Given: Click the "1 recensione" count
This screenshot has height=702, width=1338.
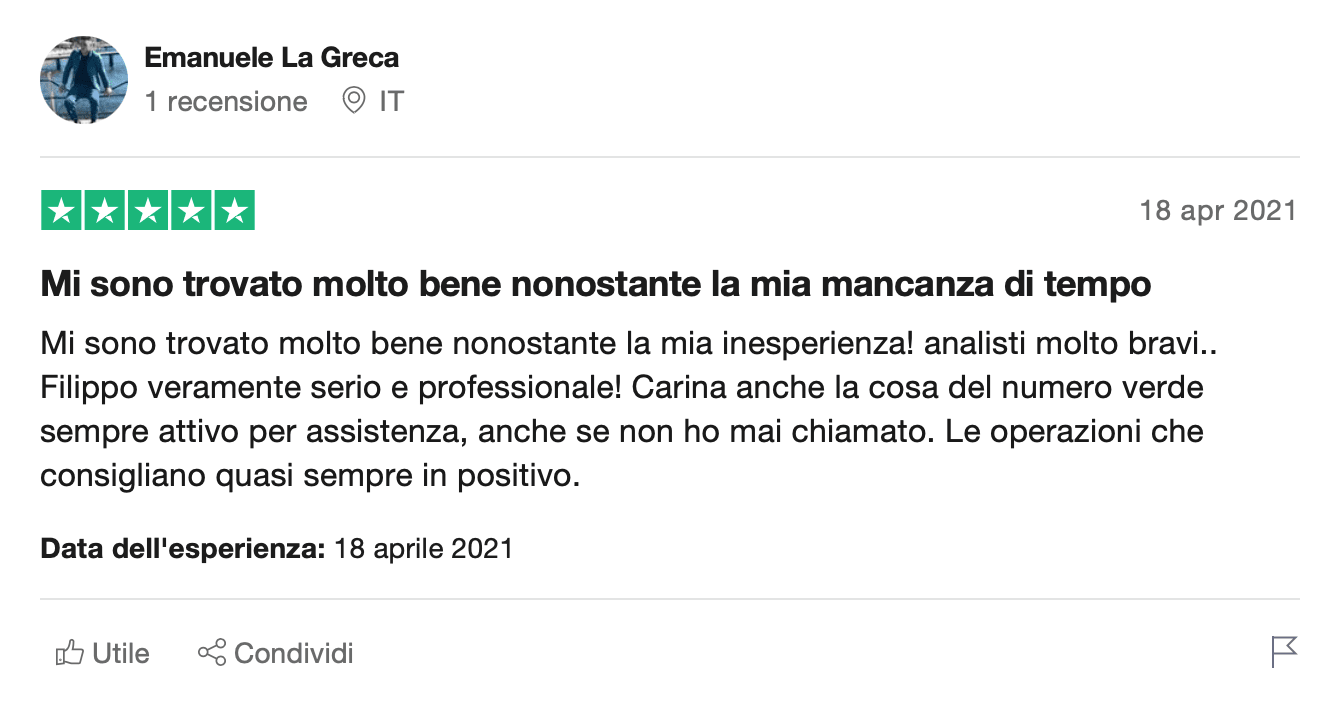Looking at the screenshot, I should pos(226,102).
